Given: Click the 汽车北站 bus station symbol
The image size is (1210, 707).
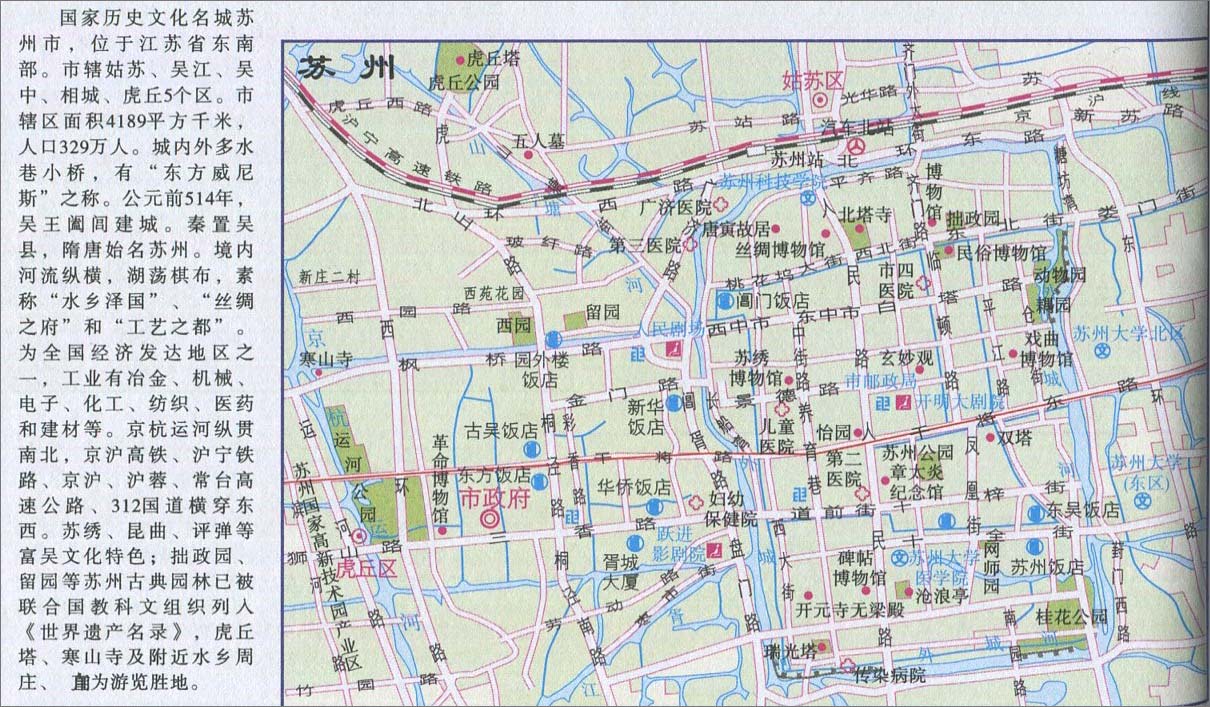Looking at the screenshot, I should 857,147.
